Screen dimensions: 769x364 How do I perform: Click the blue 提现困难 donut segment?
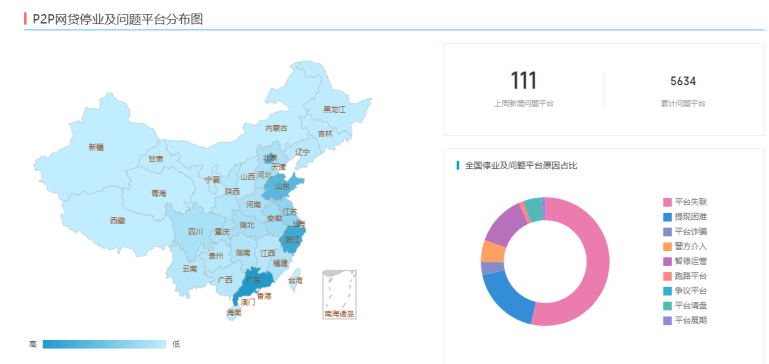click(x=507, y=298)
